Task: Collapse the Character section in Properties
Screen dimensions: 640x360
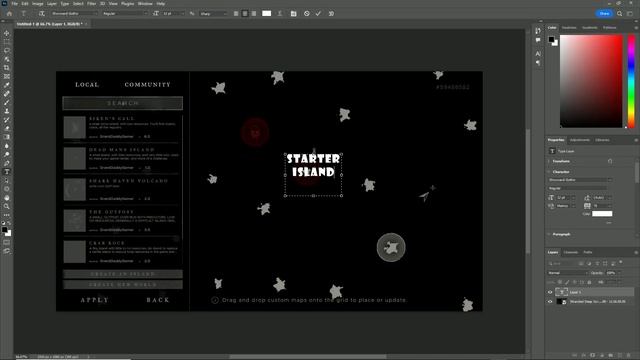Action: point(549,172)
